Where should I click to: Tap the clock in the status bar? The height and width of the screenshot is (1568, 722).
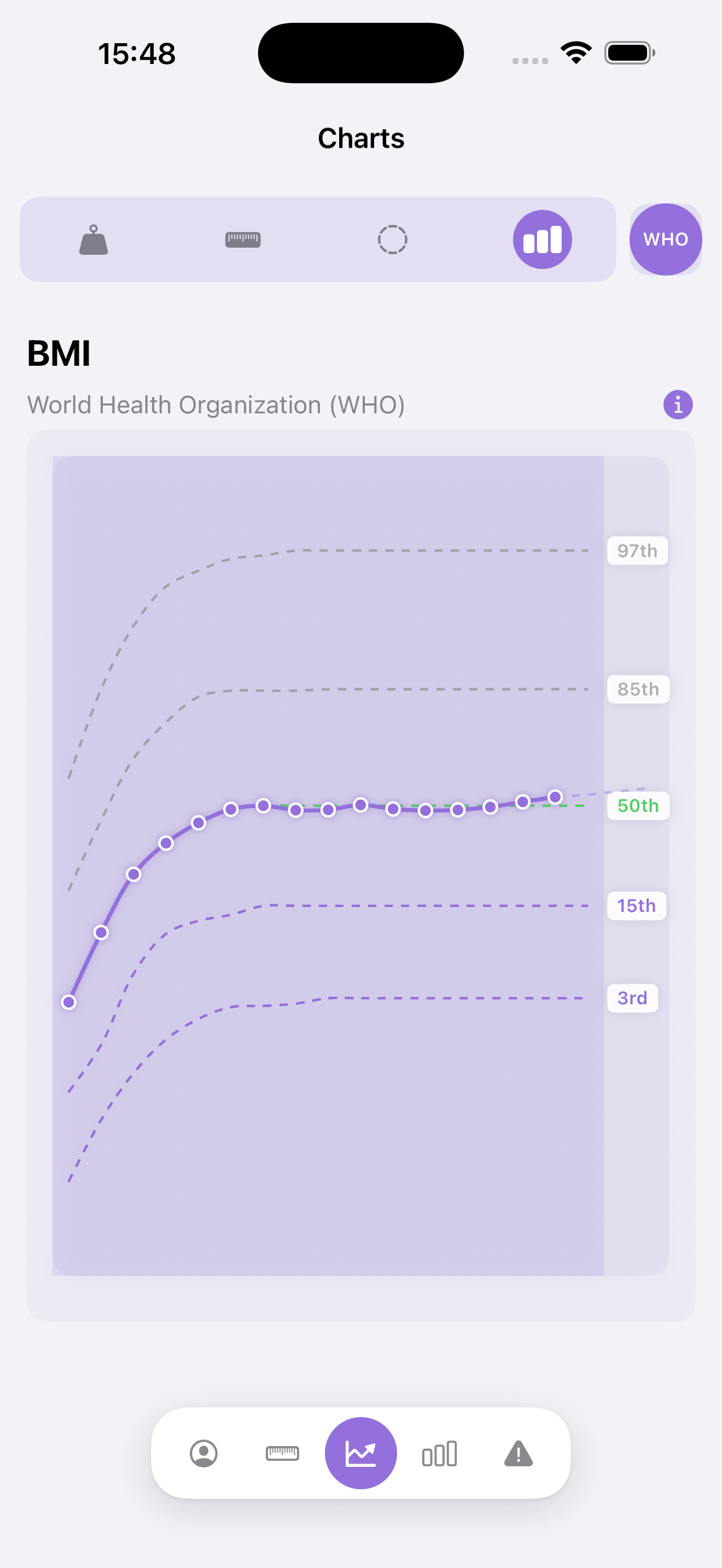[137, 52]
